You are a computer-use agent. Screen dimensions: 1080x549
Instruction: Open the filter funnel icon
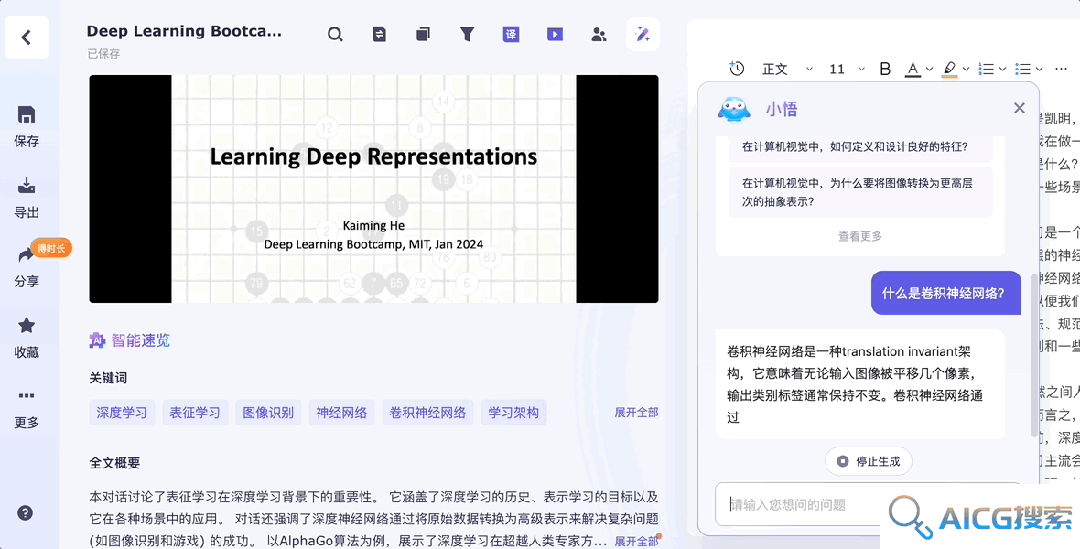tap(467, 34)
